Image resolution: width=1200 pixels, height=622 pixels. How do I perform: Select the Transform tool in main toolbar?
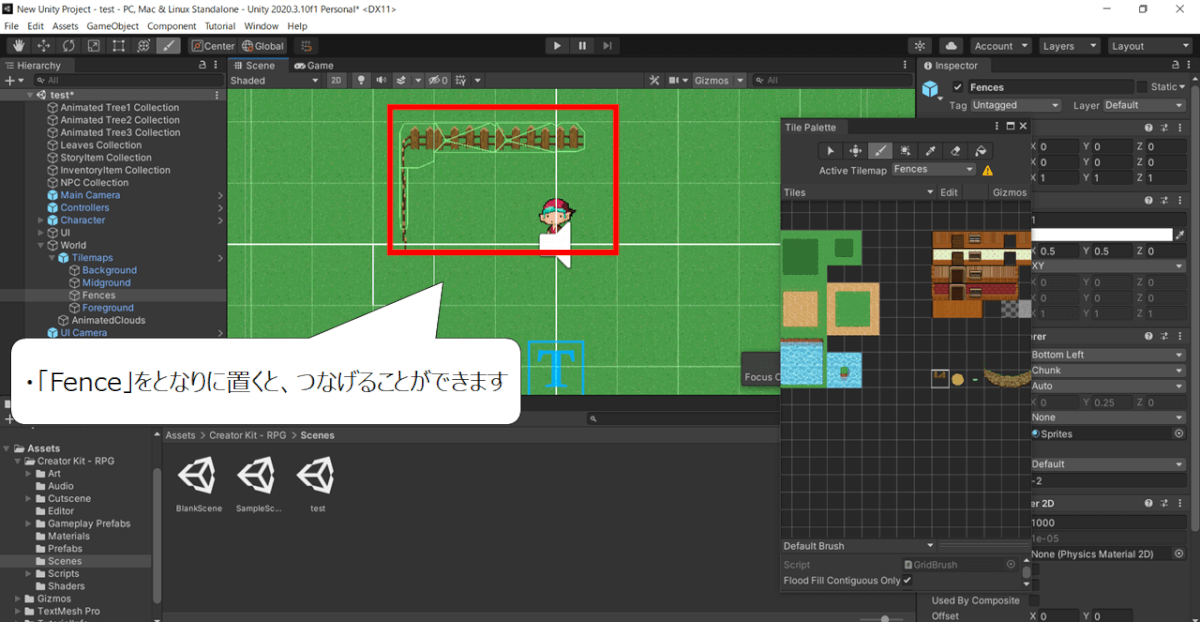pos(143,46)
